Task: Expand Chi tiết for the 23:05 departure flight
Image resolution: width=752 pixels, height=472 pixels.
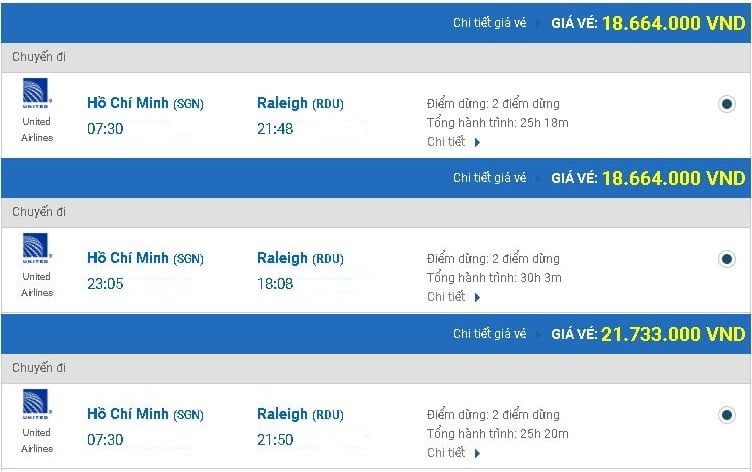Action: click(453, 297)
